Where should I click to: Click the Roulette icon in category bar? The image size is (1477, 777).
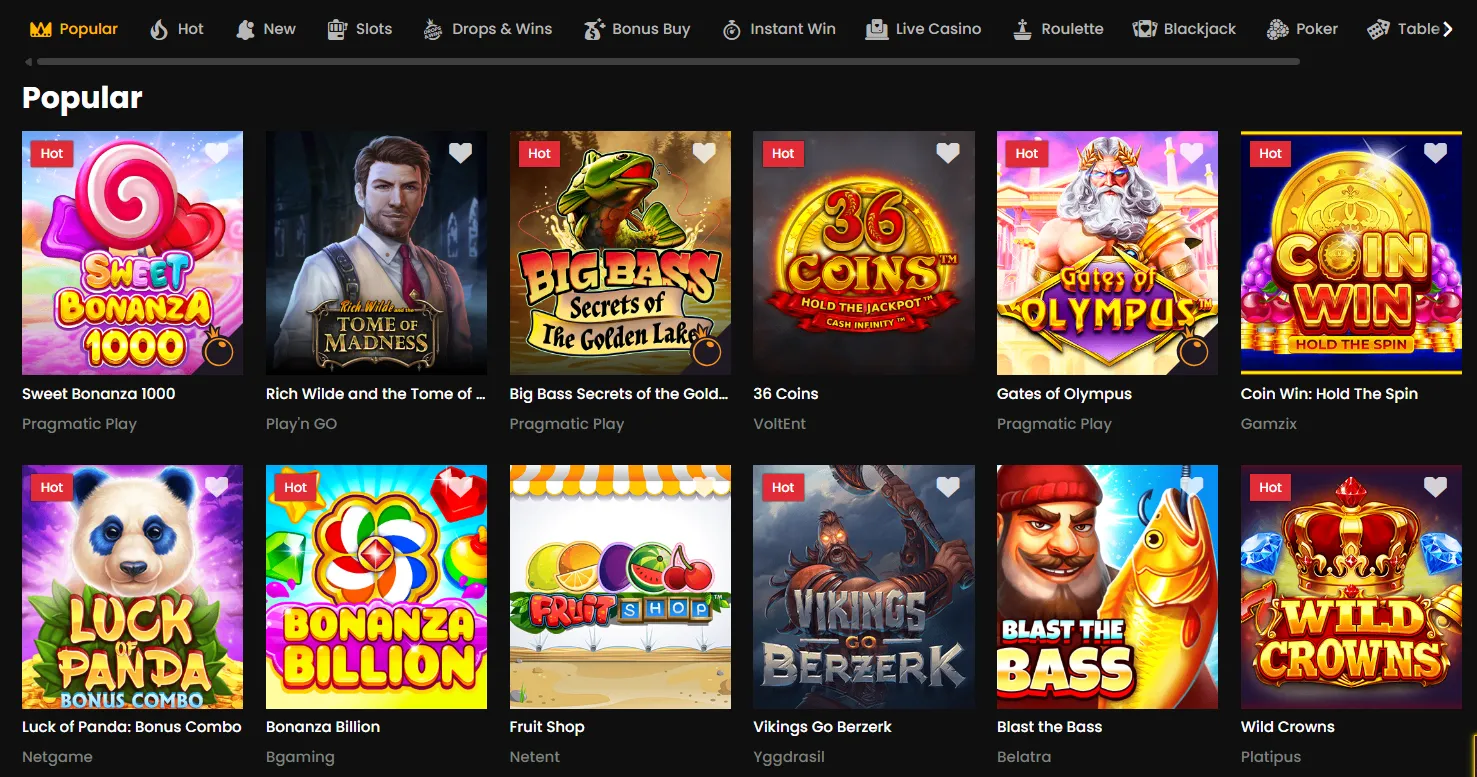(x=1022, y=29)
